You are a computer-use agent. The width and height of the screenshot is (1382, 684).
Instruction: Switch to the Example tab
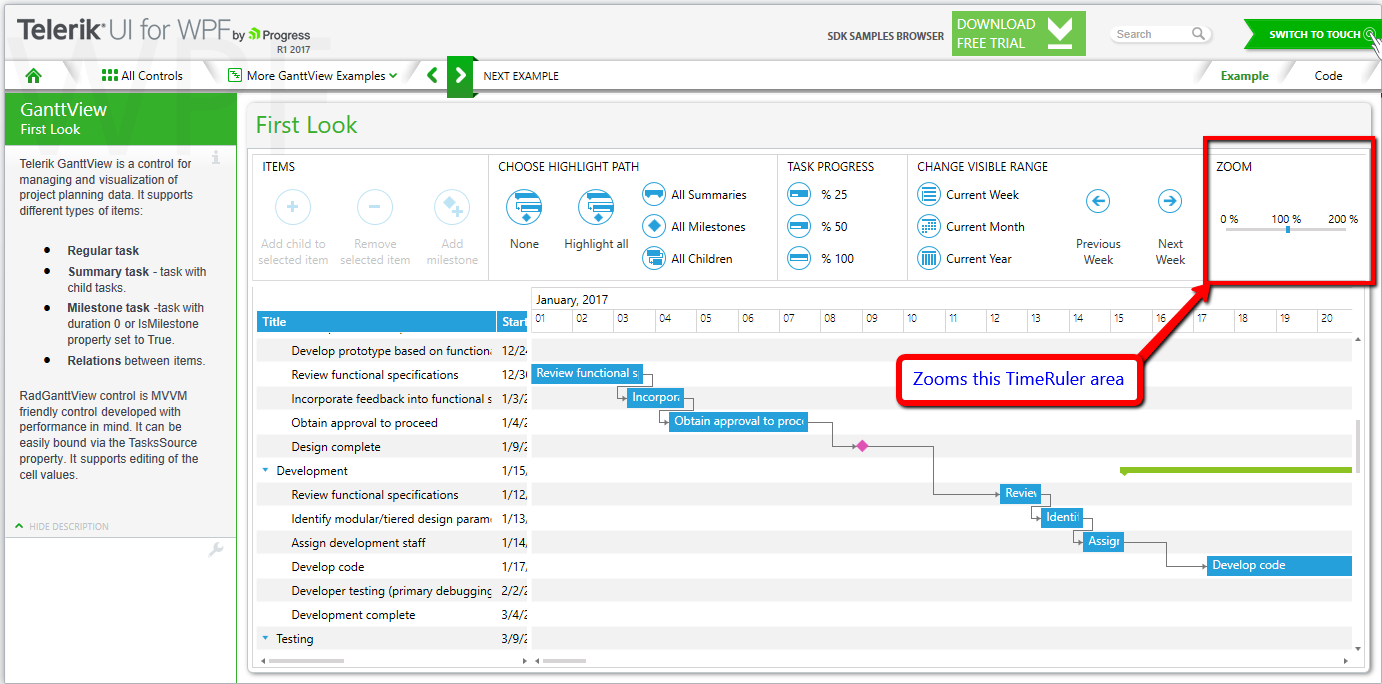[1244, 76]
